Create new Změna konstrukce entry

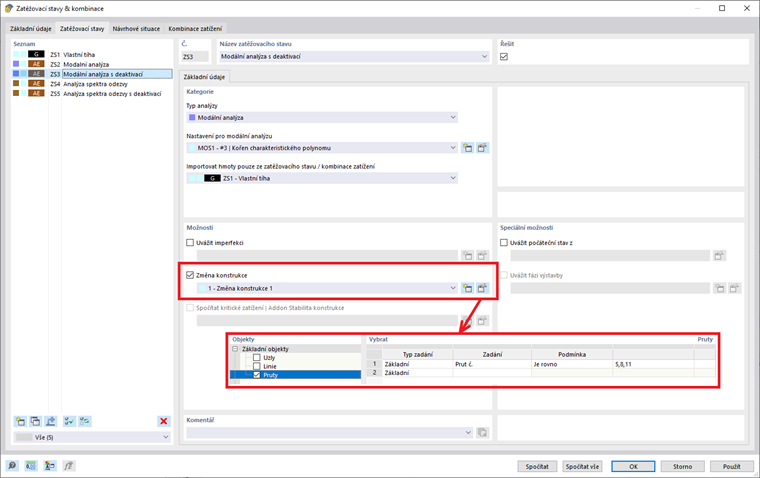pos(467,288)
